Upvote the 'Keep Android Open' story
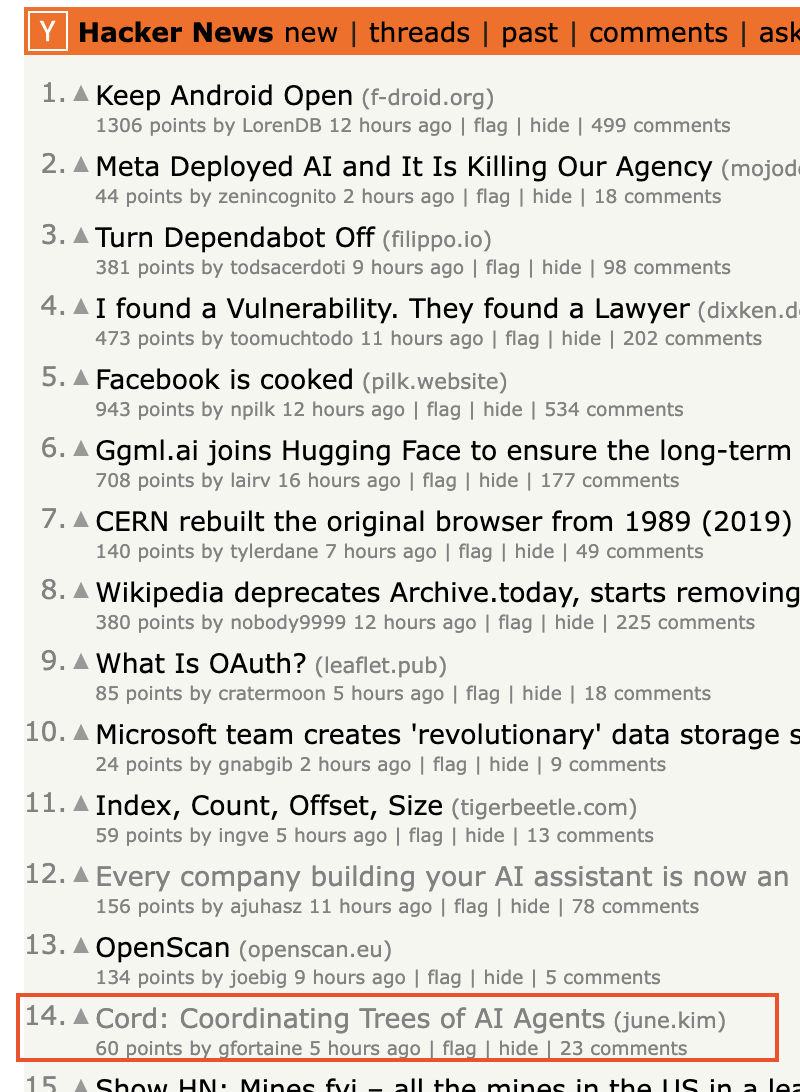The height and width of the screenshot is (1092, 800). point(82,94)
